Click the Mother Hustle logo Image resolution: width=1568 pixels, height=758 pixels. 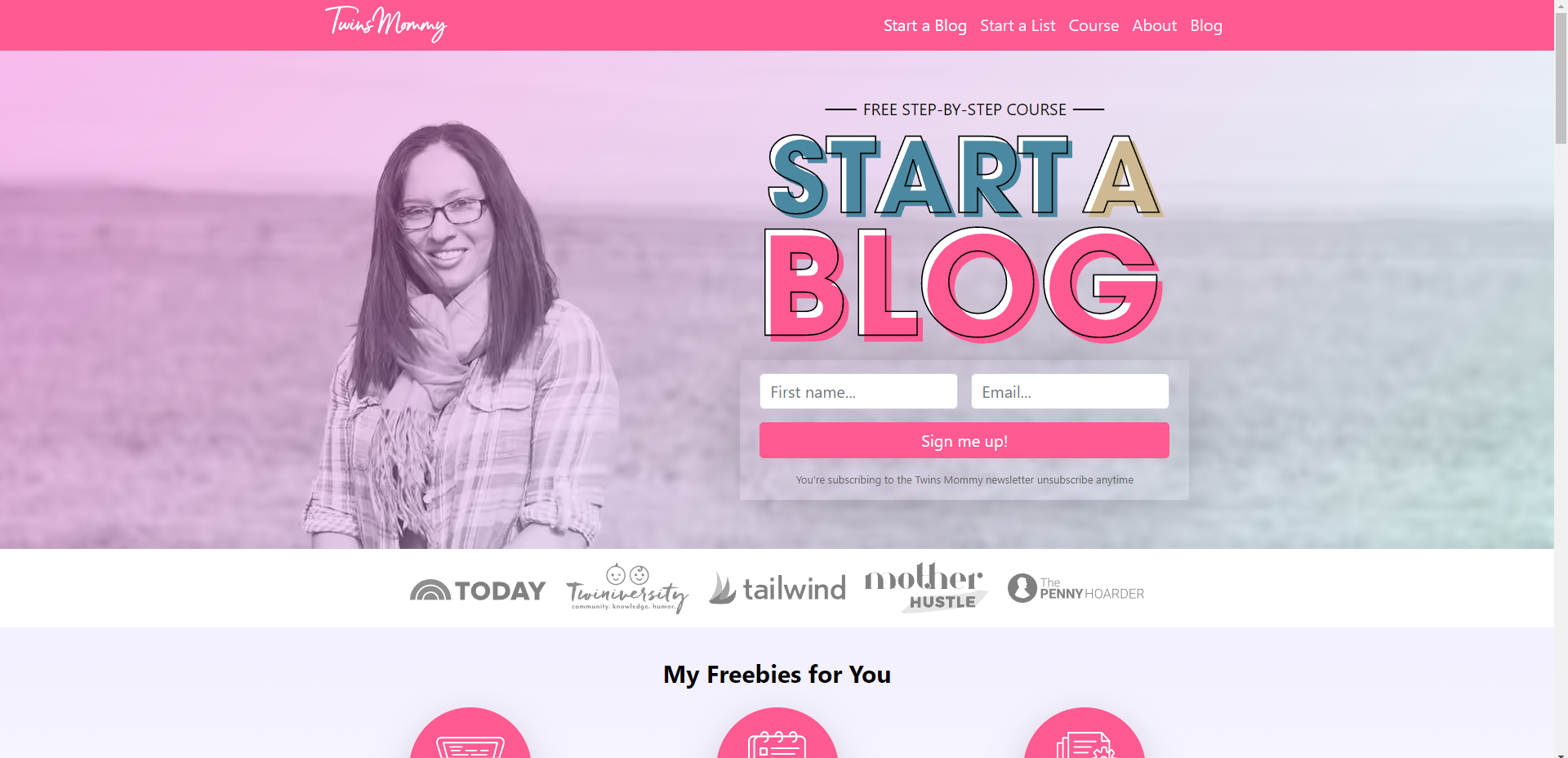[926, 587]
